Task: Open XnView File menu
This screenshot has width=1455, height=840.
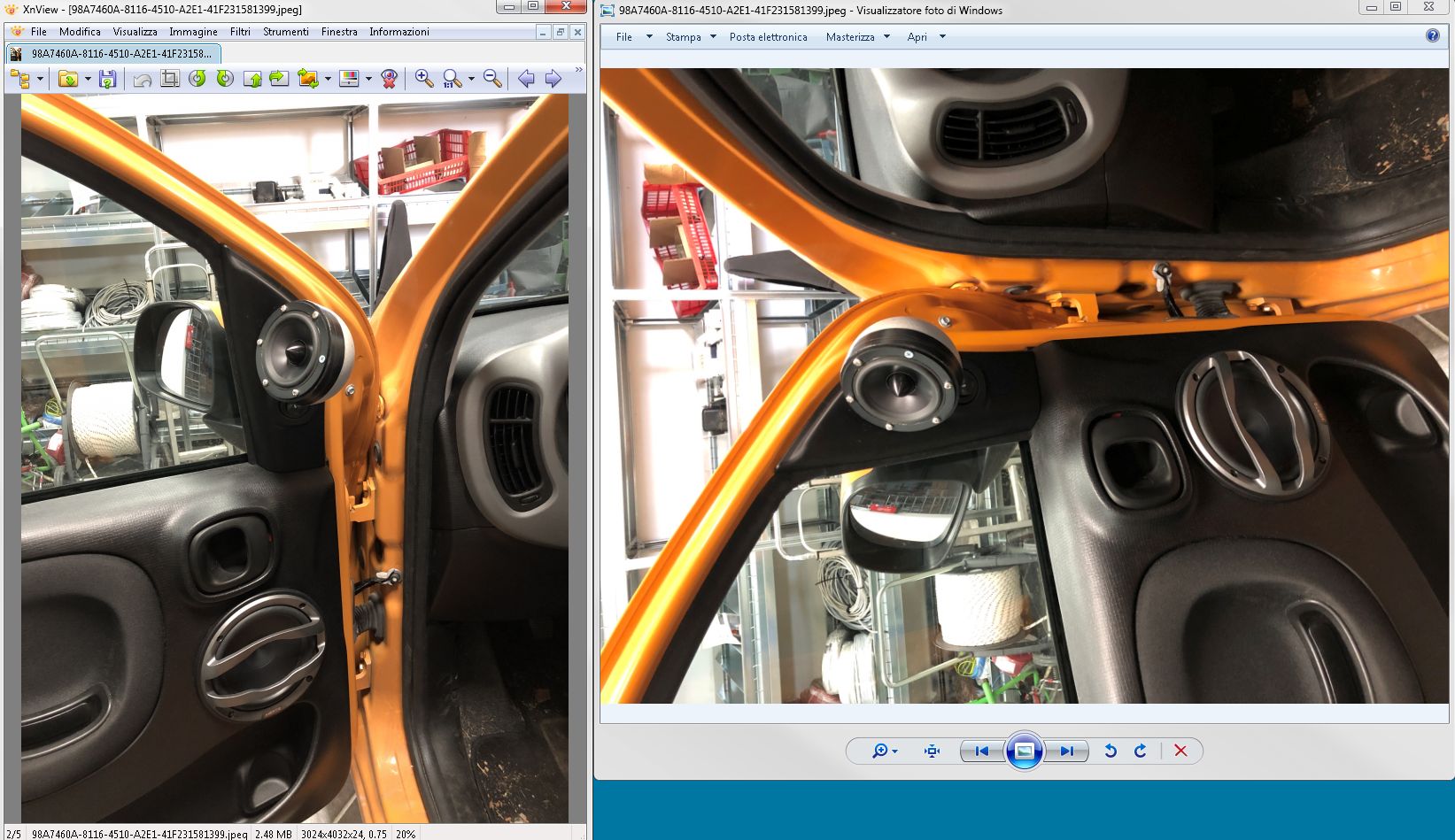Action: (x=39, y=32)
